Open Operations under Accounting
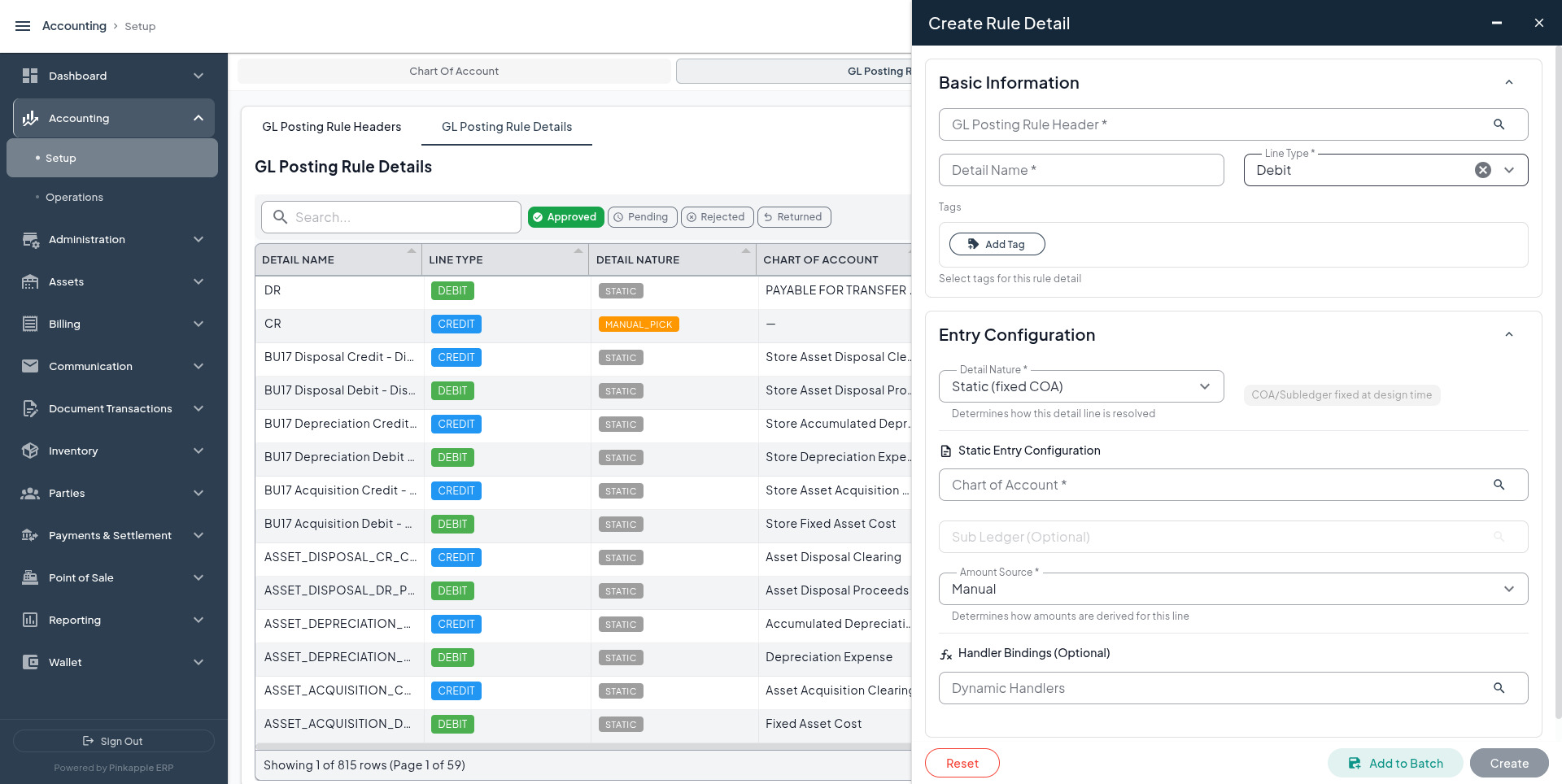Image resolution: width=1562 pixels, height=784 pixels. pyautogui.click(x=74, y=198)
